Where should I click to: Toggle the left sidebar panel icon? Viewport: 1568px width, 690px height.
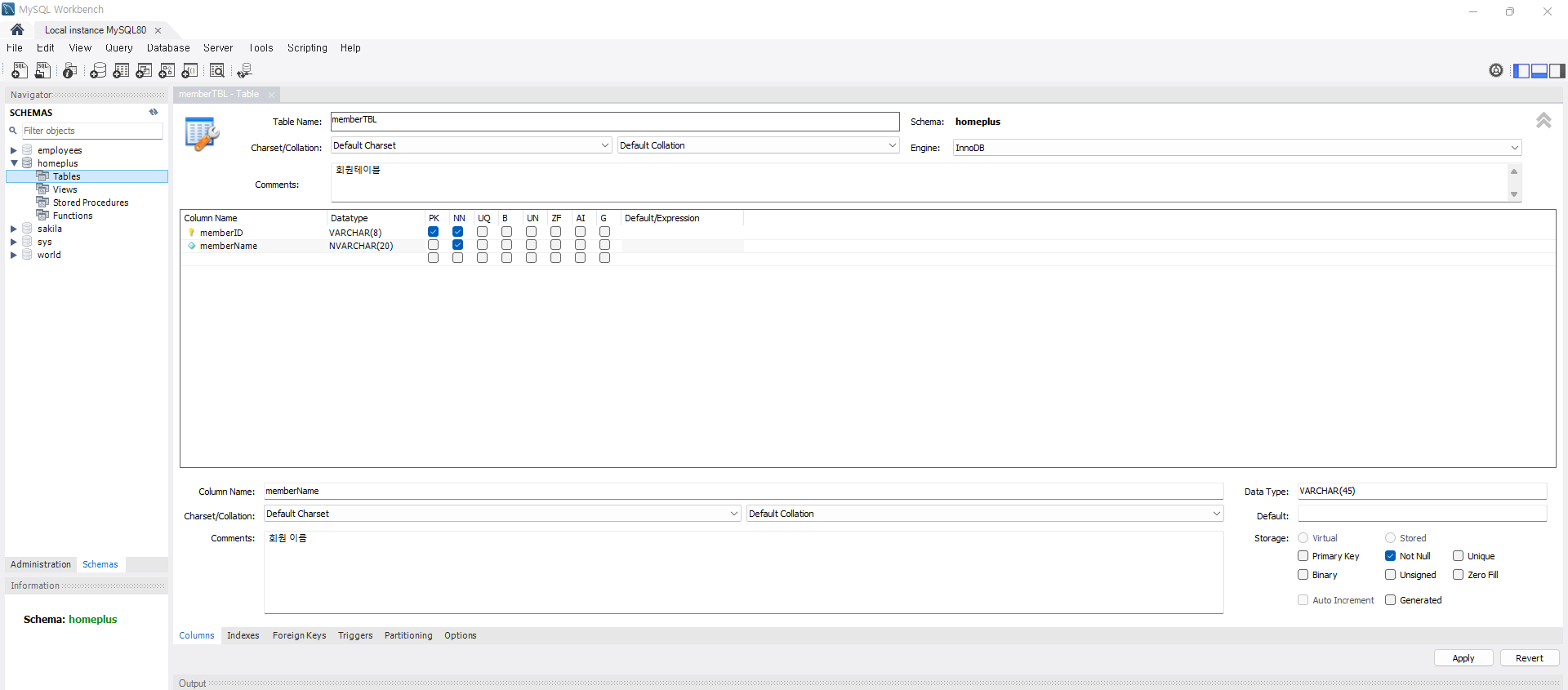1521,71
